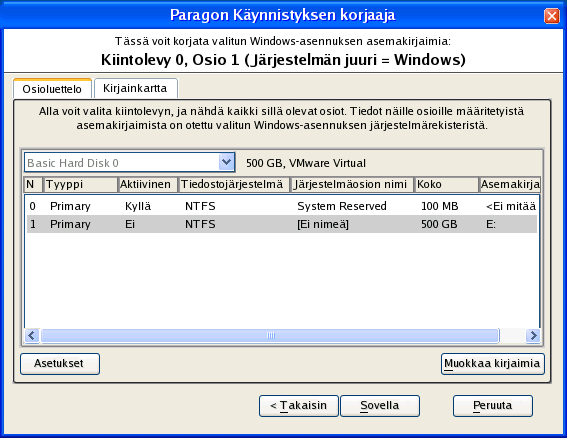Open Asetukset settings button
The width and height of the screenshot is (567, 438).
[60, 363]
